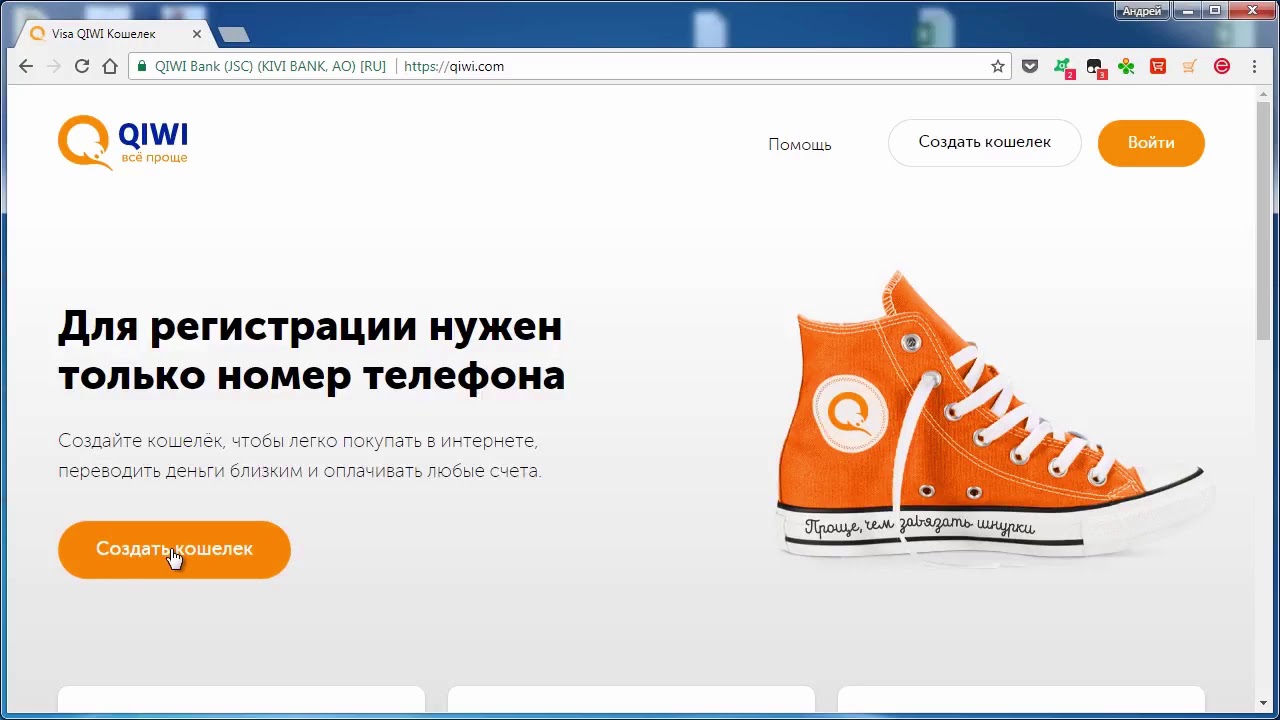The image size is (1280, 720).
Task: Reload the page with the refresh icon
Action: pyautogui.click(x=82, y=66)
